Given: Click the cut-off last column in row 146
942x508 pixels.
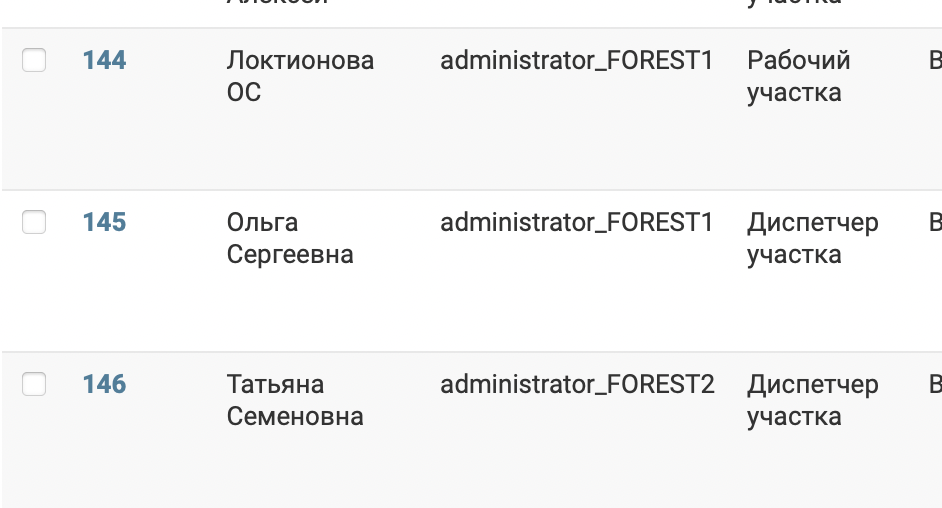Looking at the screenshot, I should [x=935, y=385].
